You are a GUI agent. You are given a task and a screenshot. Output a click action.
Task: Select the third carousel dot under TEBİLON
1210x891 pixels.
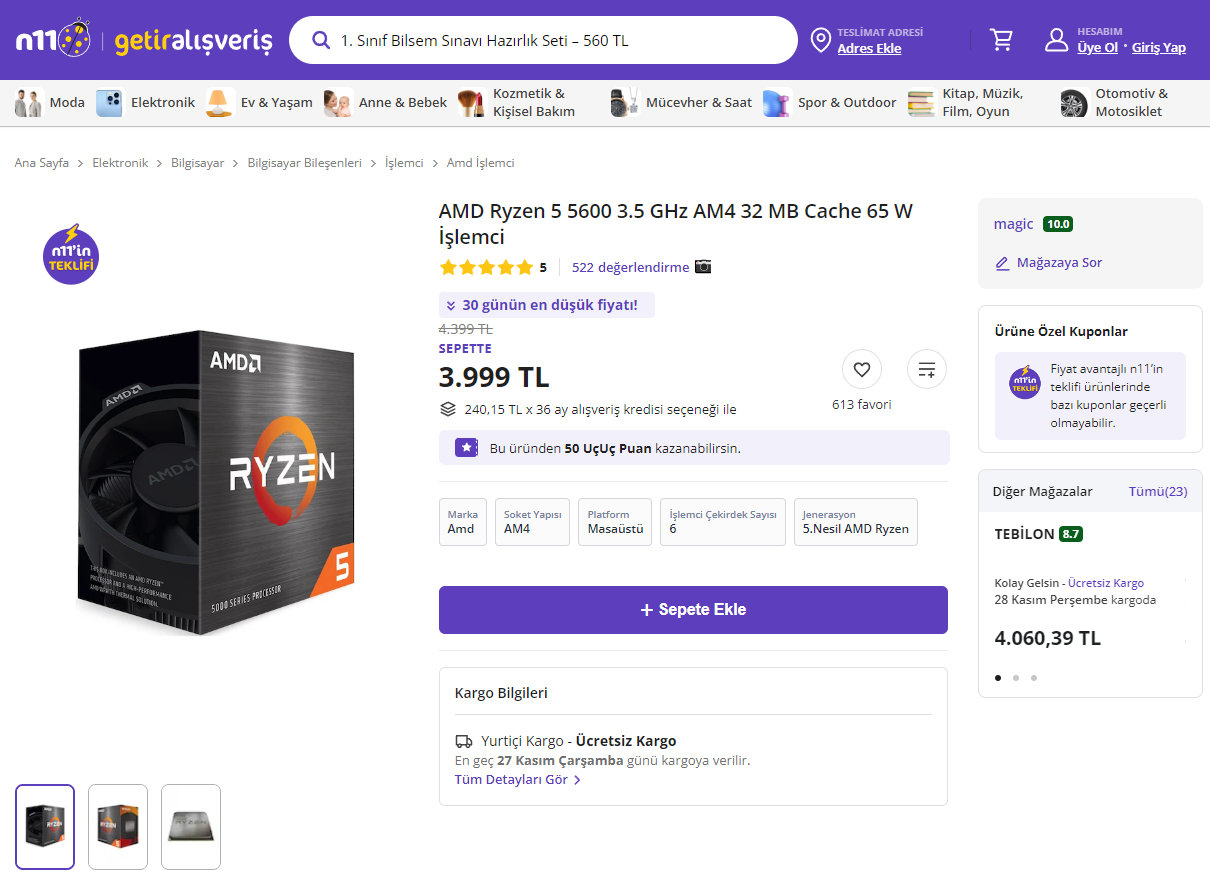[x=1034, y=678]
